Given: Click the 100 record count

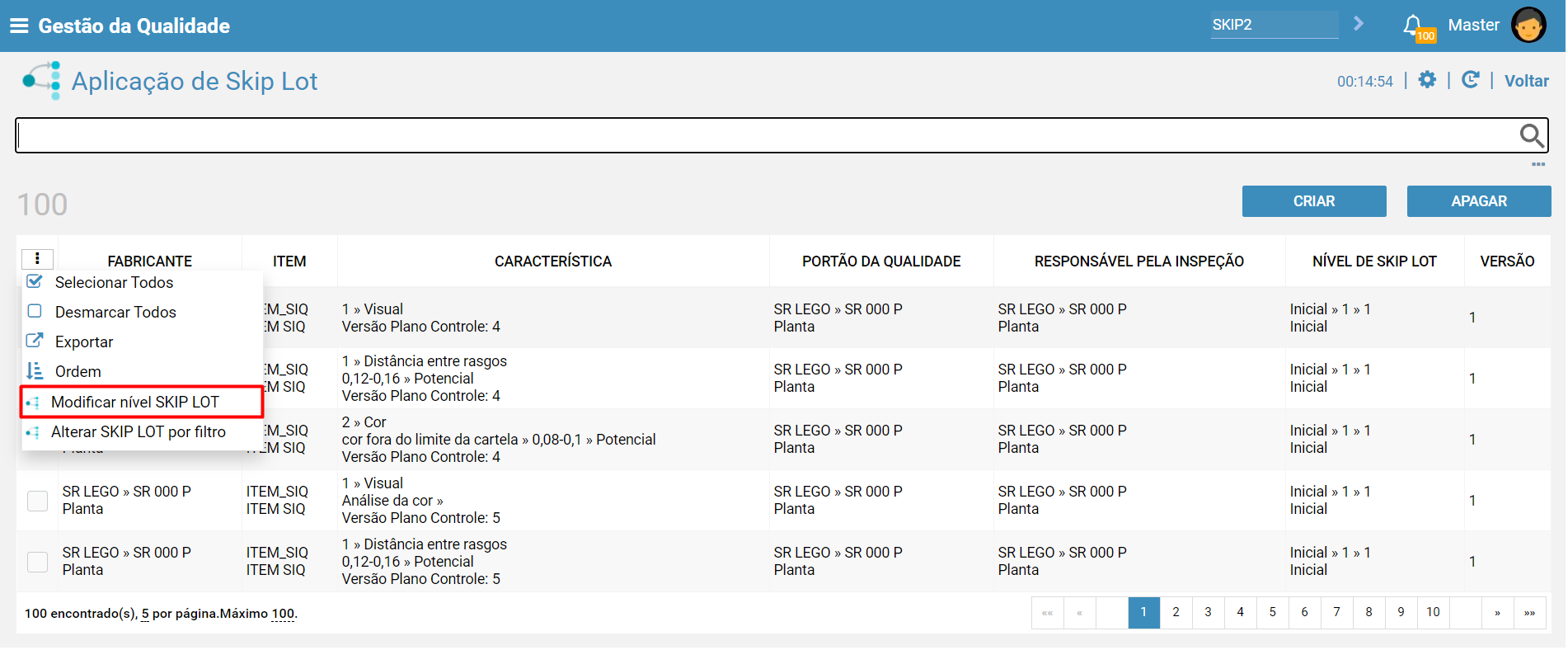Looking at the screenshot, I should tap(42, 205).
